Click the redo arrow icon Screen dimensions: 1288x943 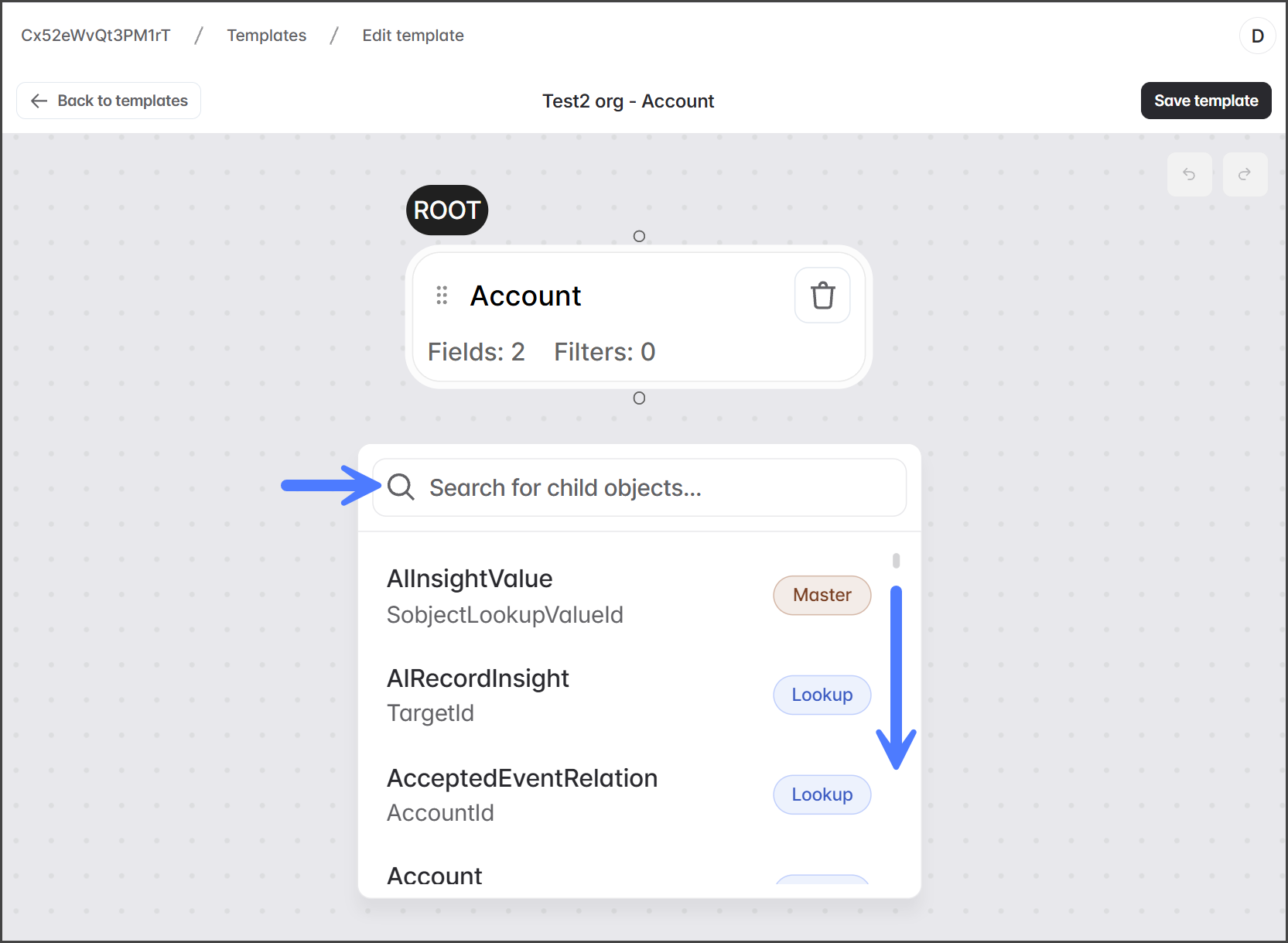1245,174
